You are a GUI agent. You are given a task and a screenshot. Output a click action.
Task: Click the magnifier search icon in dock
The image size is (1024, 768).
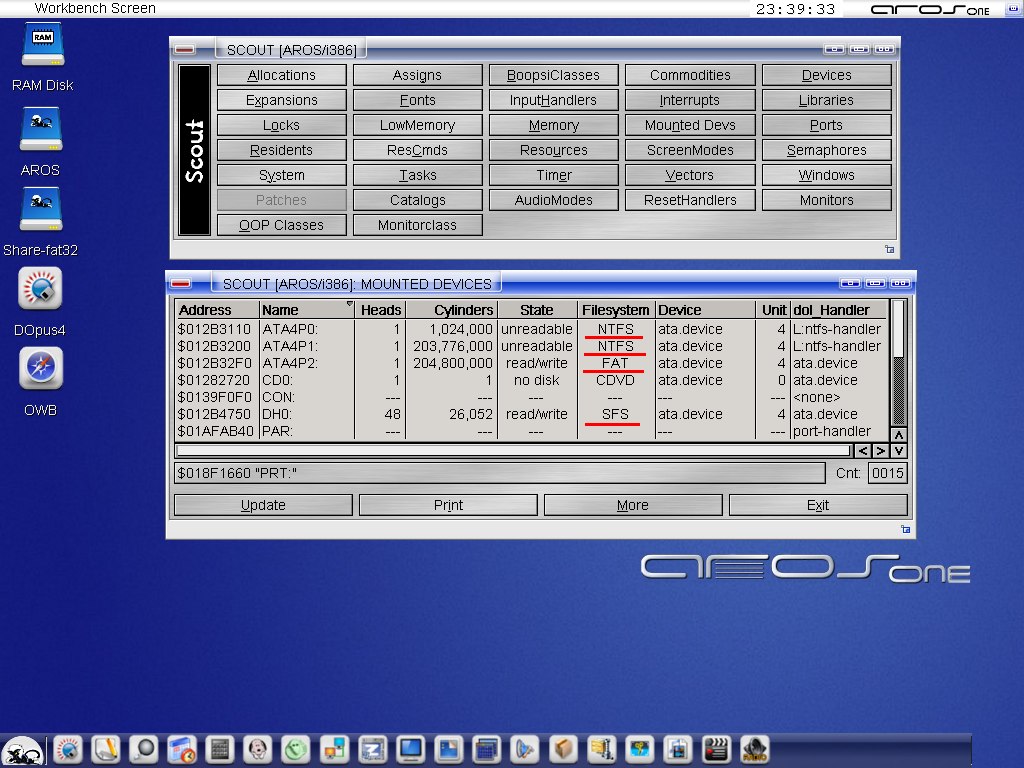point(144,748)
